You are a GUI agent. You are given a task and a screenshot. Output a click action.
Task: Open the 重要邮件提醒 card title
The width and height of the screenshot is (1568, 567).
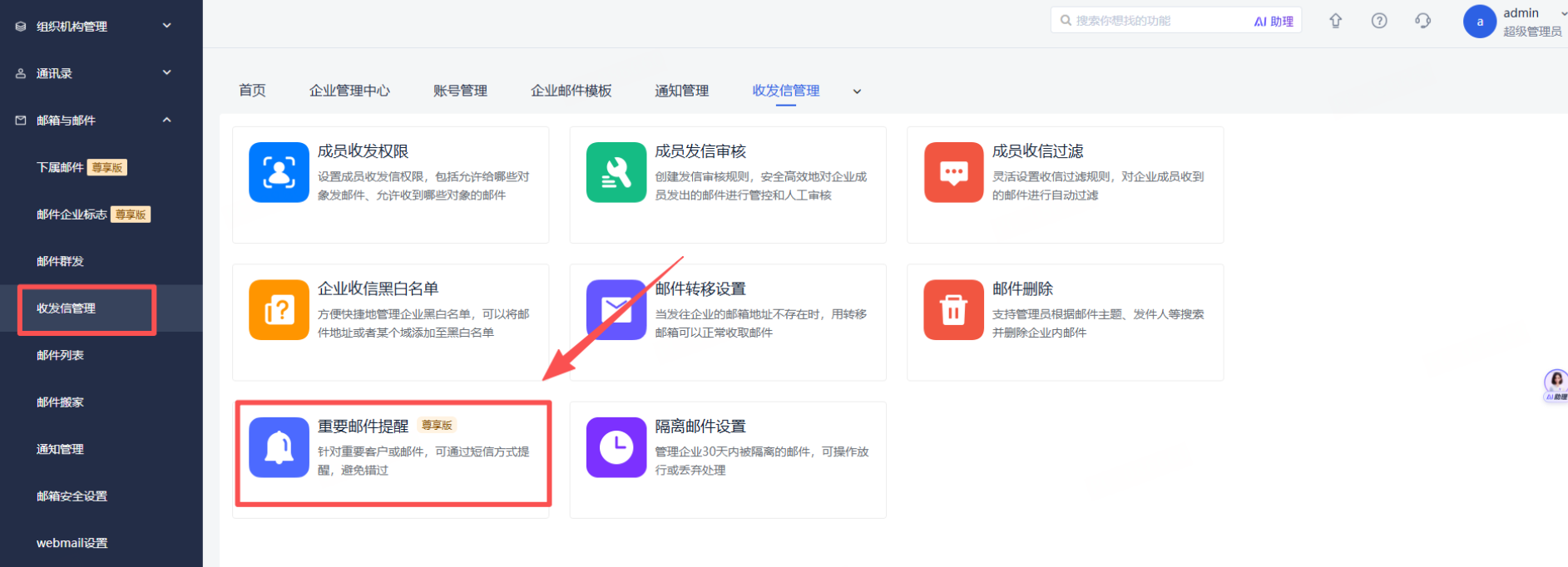click(363, 426)
